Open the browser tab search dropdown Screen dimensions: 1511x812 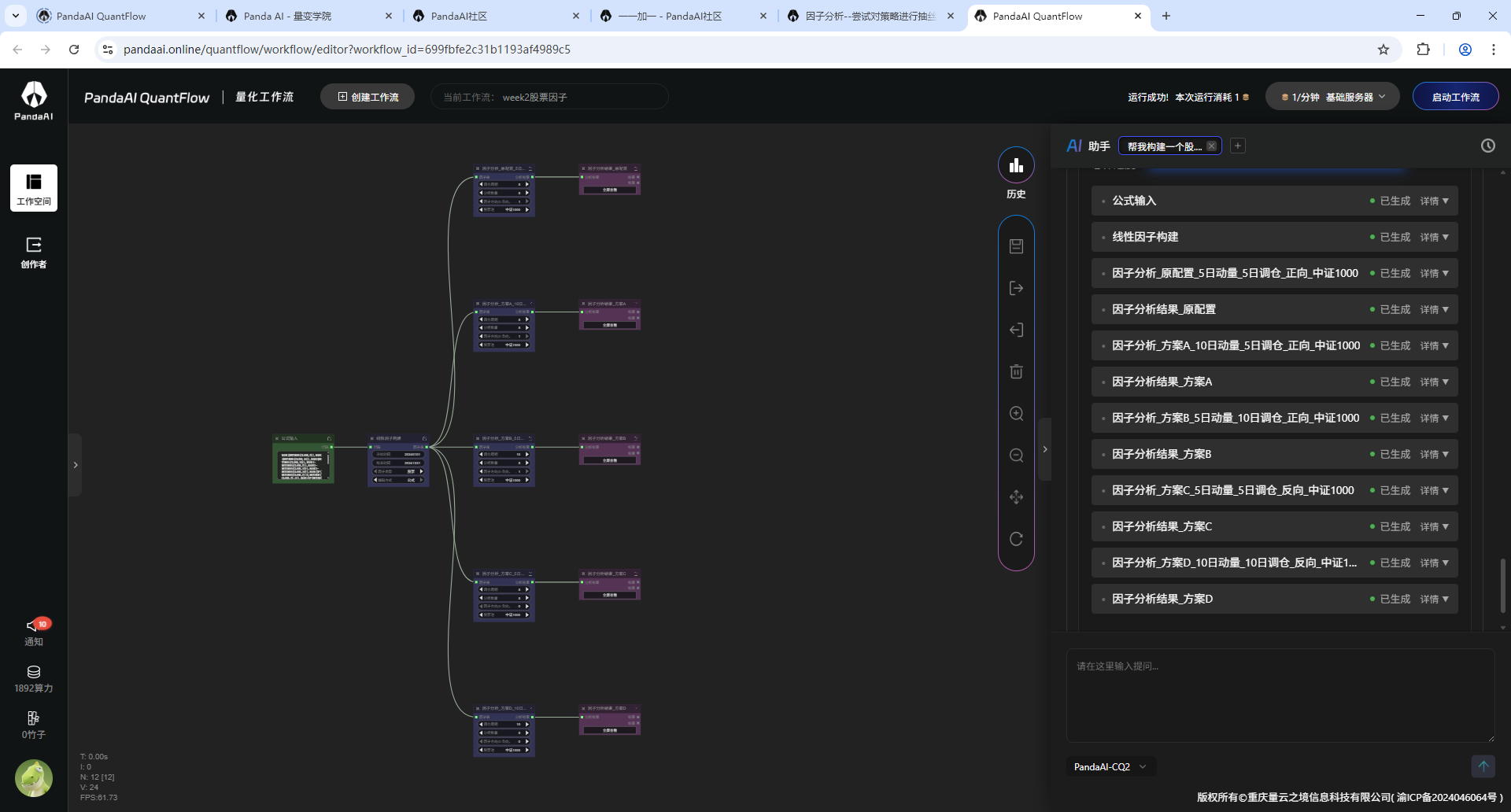[x=16, y=16]
